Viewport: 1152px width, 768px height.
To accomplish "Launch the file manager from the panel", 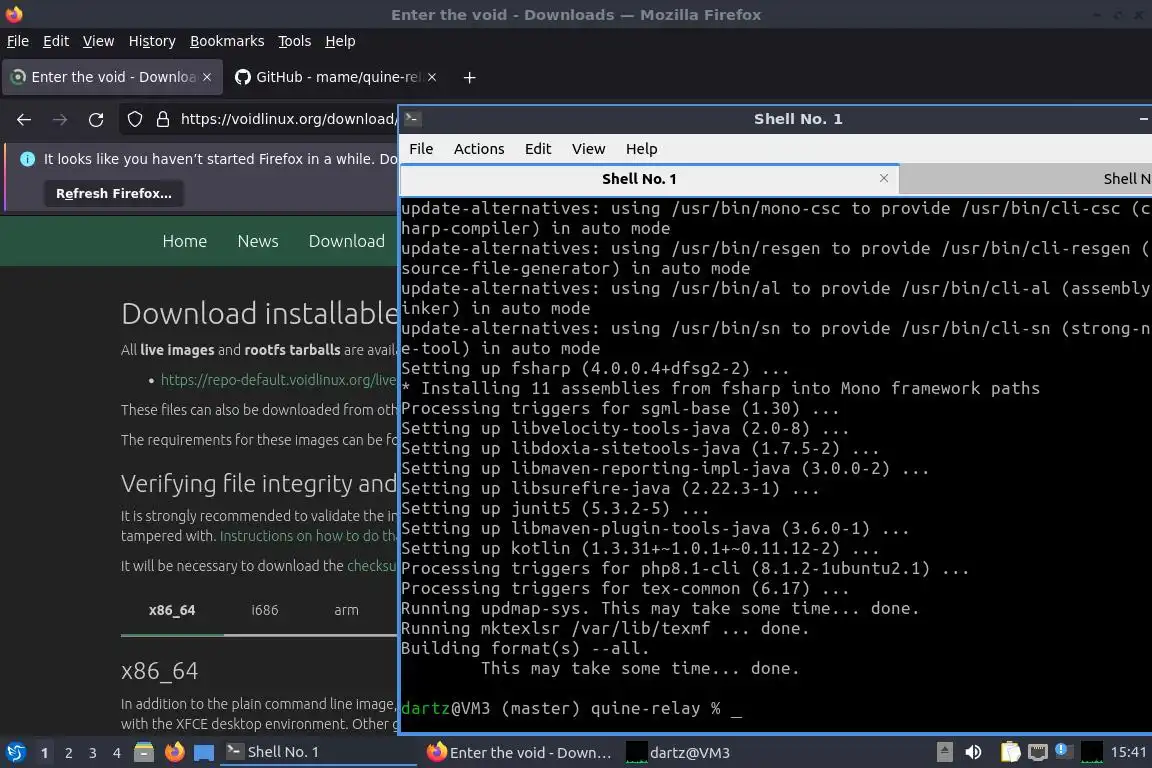I will point(144,752).
